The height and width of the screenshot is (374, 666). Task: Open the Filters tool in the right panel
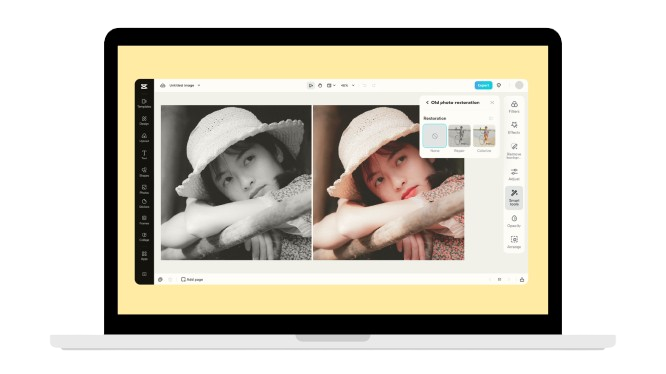514,107
